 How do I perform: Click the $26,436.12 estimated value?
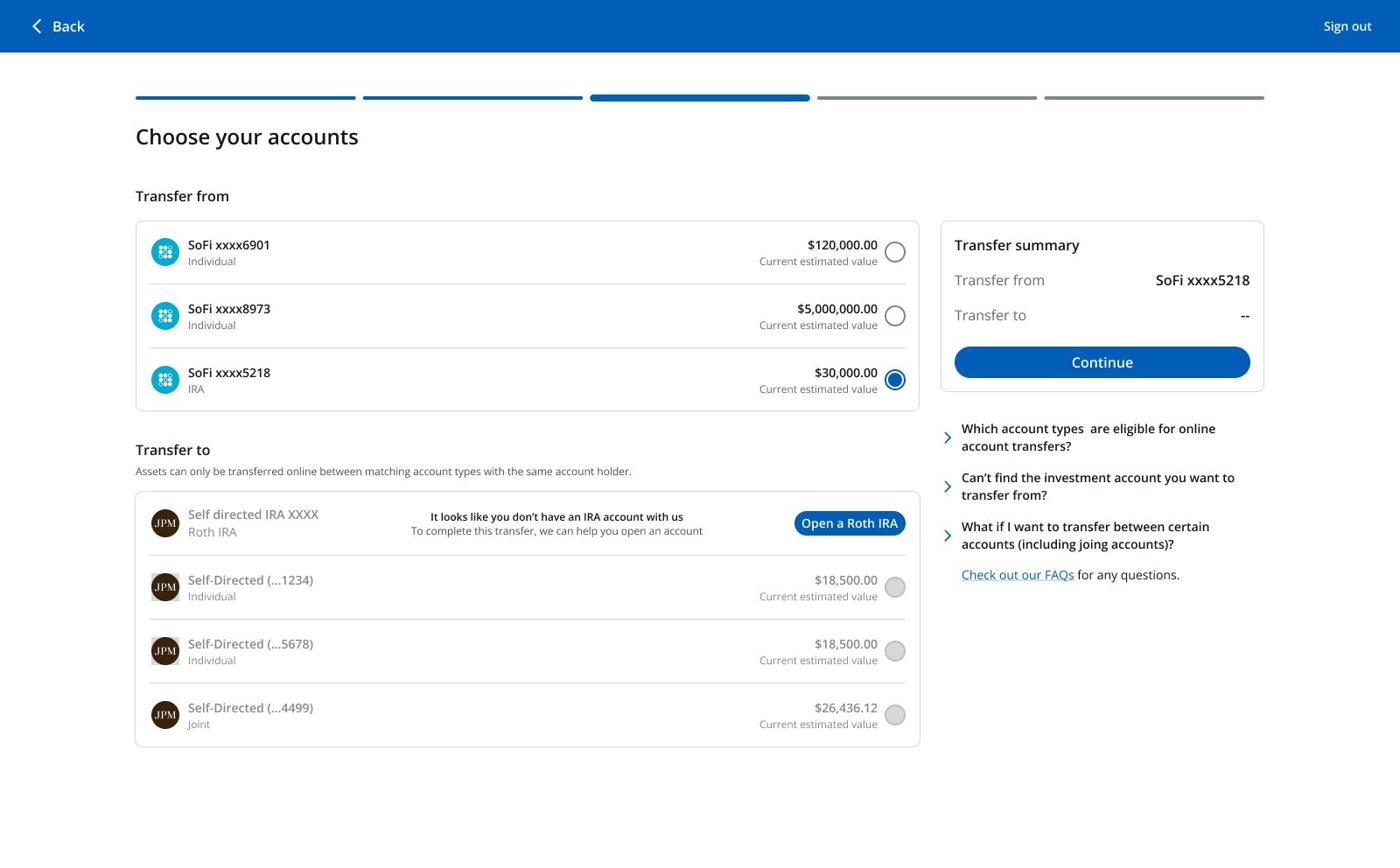[846, 708]
